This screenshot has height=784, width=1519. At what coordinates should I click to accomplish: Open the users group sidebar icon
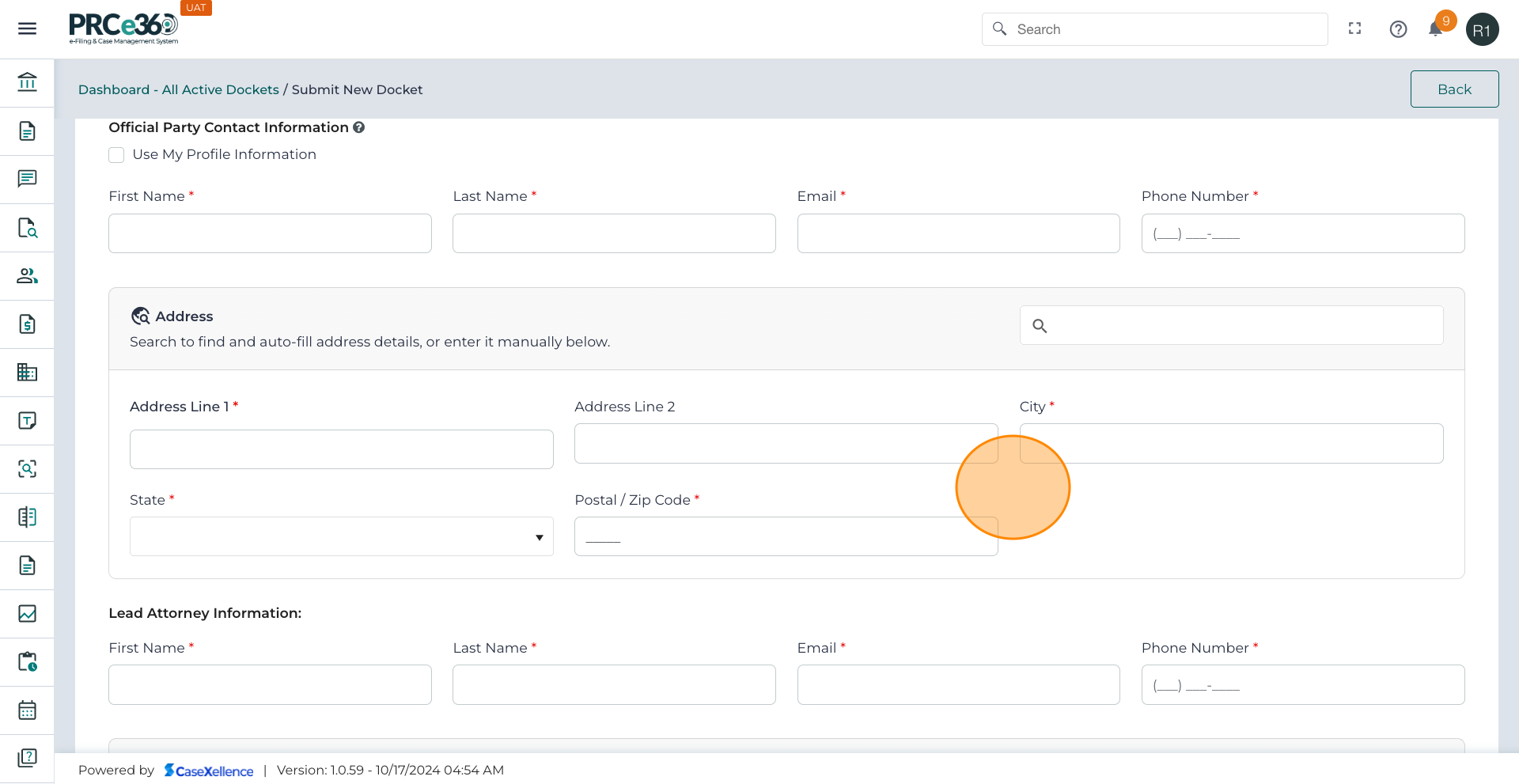coord(27,276)
